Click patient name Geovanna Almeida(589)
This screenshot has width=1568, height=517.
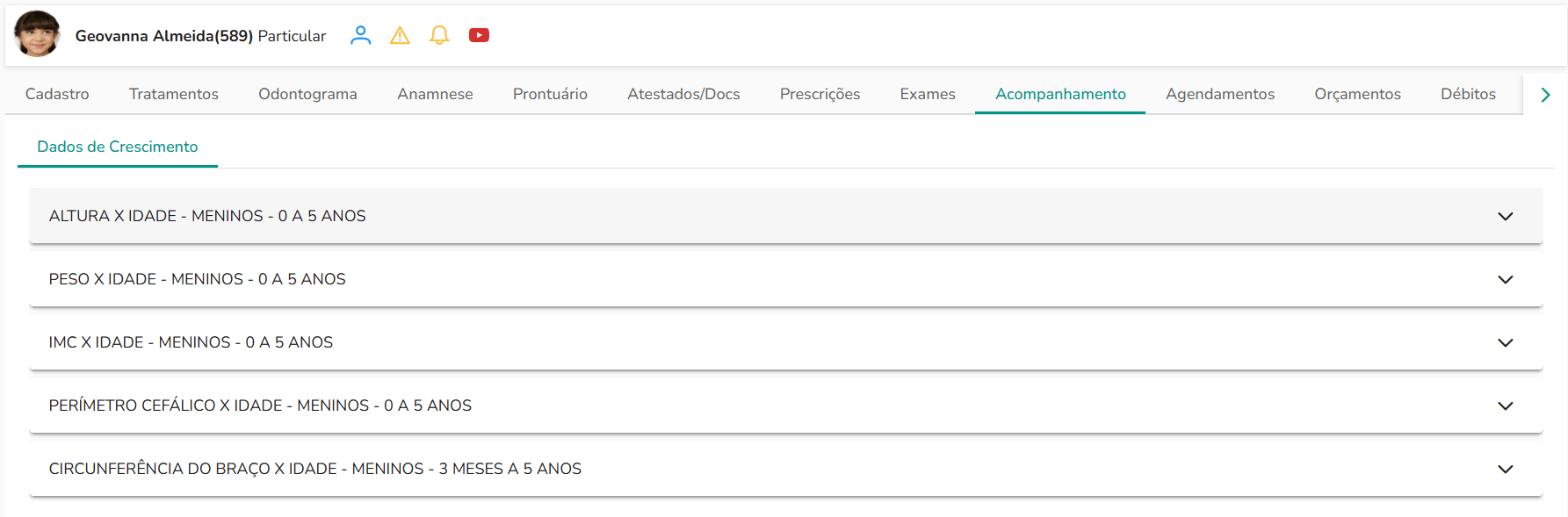[x=164, y=36]
